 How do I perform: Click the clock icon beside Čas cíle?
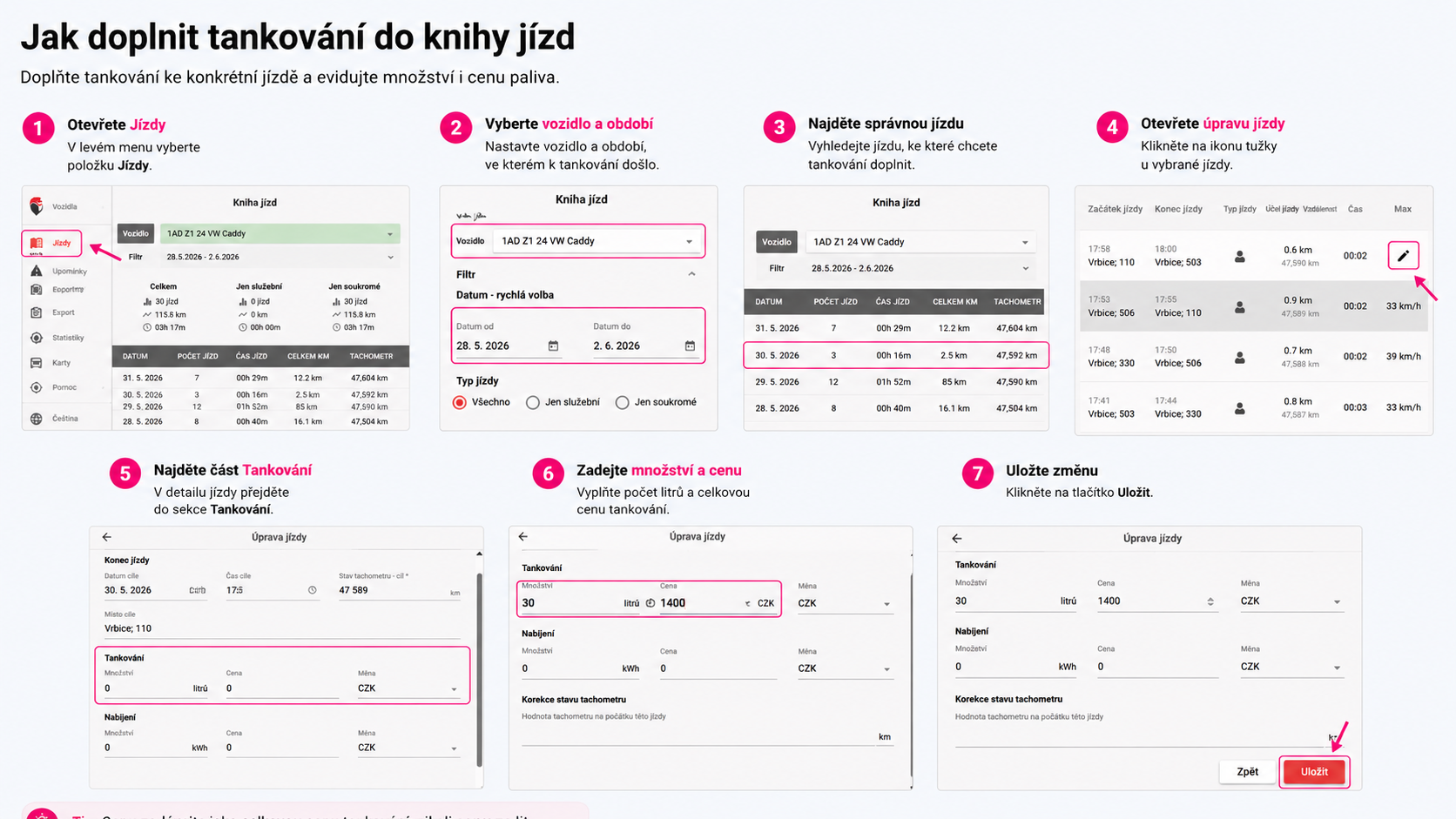click(313, 590)
